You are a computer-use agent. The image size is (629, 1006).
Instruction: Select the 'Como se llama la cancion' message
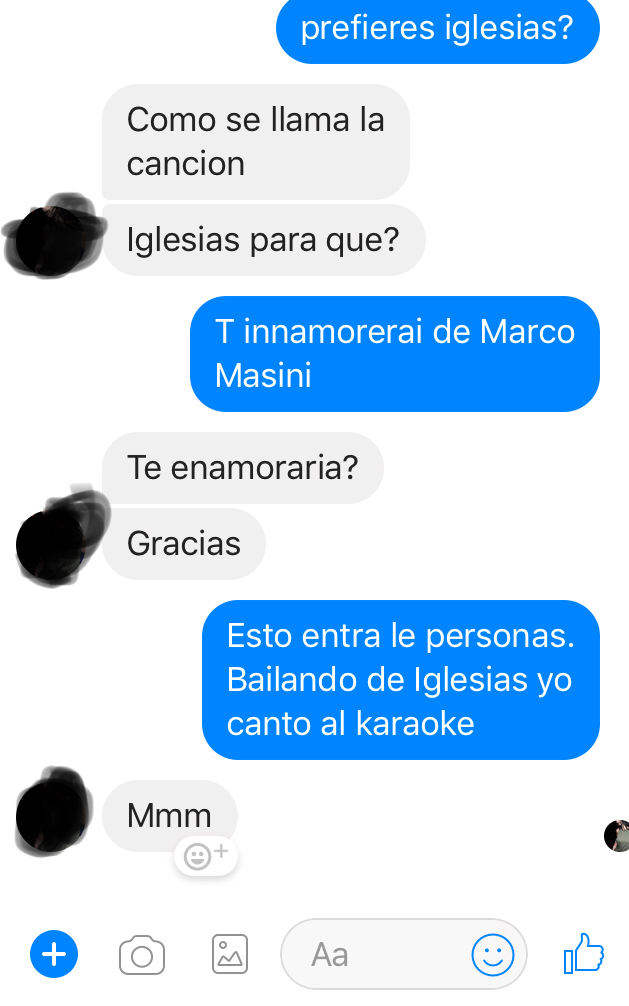(x=255, y=142)
